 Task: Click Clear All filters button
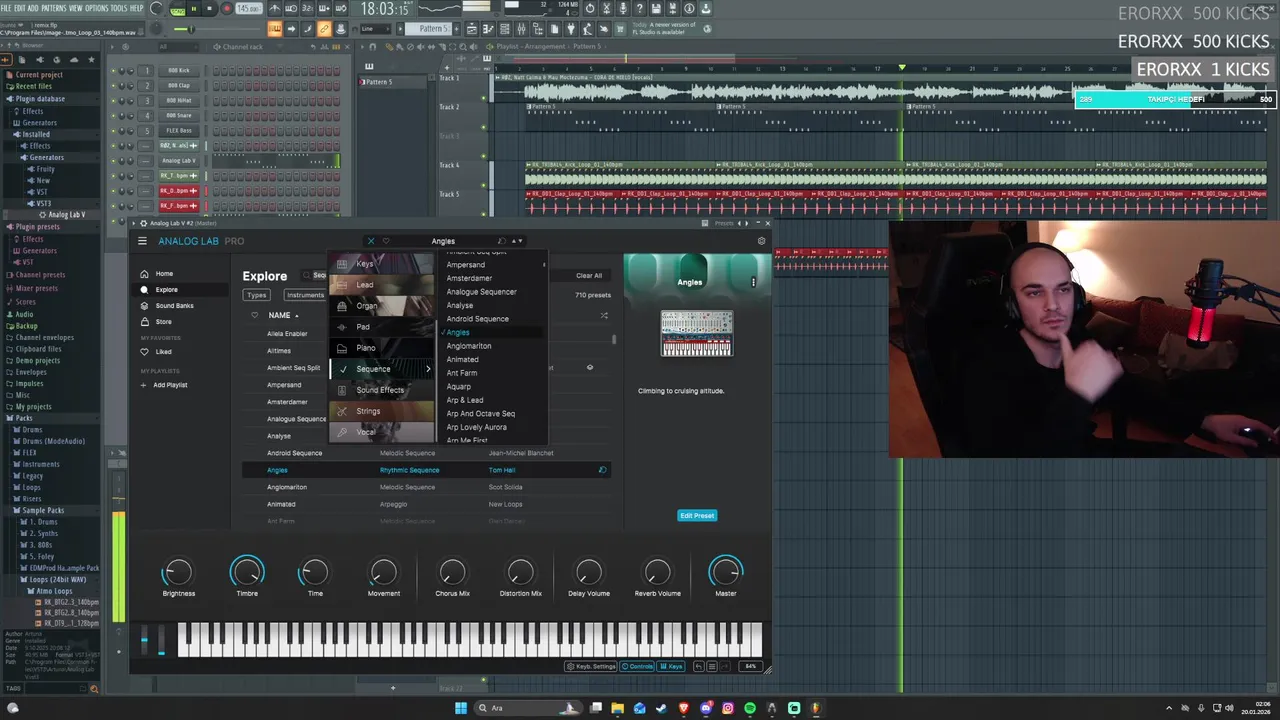coord(589,275)
